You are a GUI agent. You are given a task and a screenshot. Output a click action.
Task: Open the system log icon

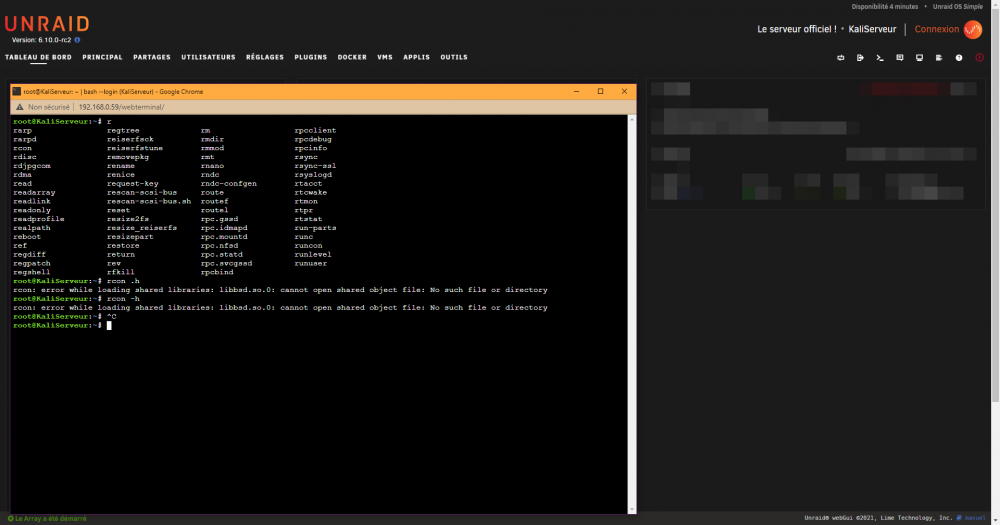tap(939, 57)
